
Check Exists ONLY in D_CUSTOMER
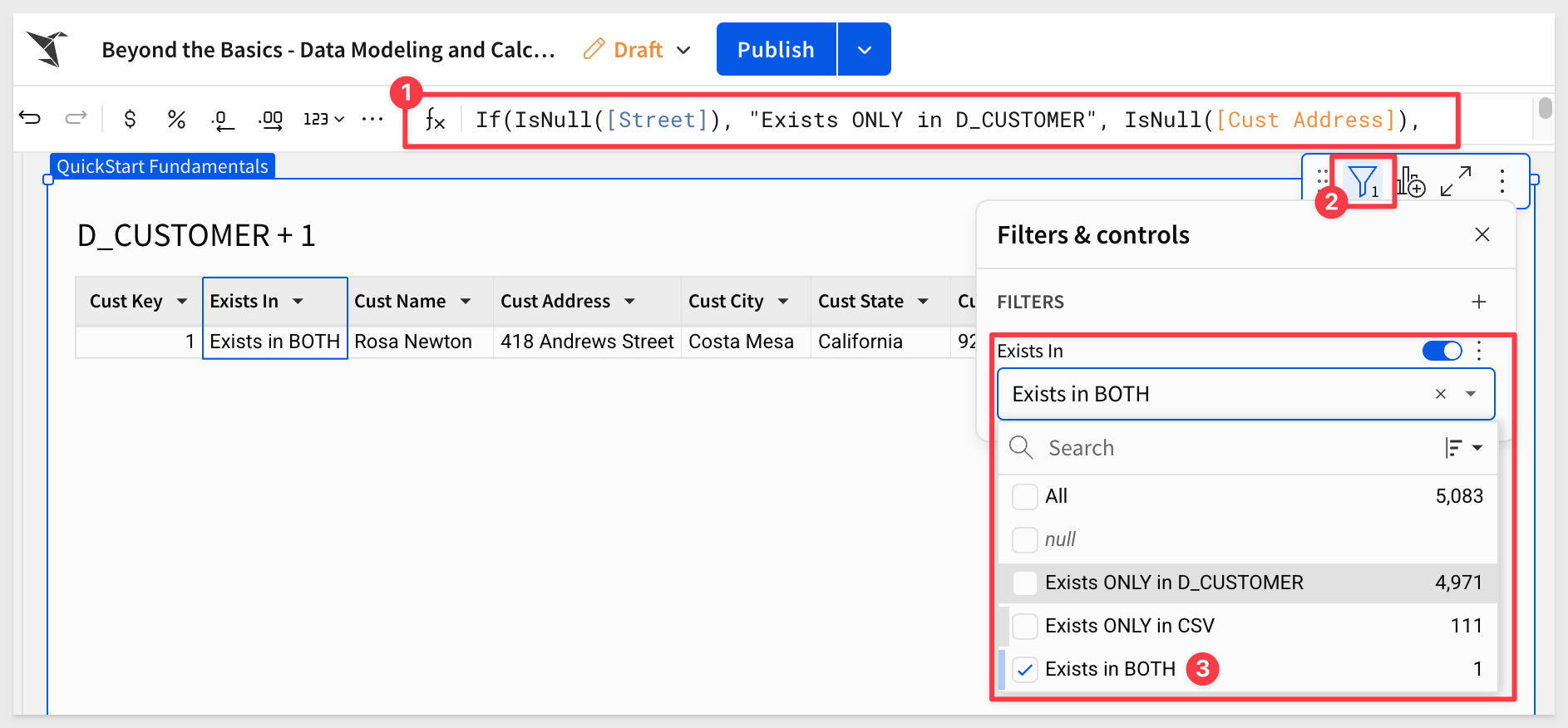pos(1025,583)
